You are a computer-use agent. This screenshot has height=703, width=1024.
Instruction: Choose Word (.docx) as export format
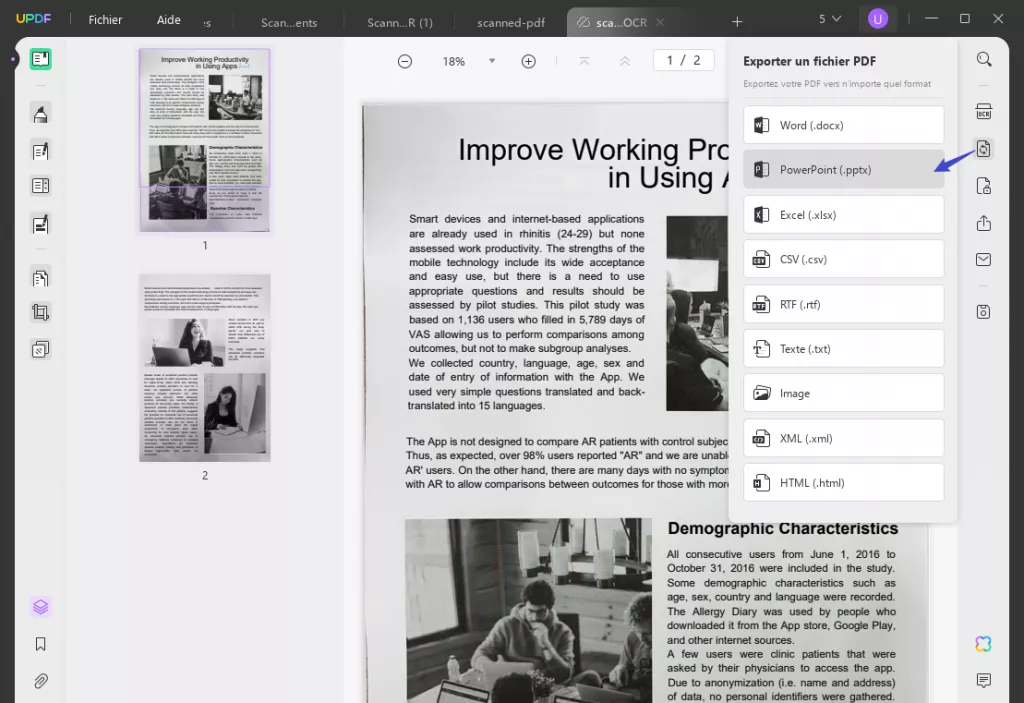pyautogui.click(x=843, y=124)
